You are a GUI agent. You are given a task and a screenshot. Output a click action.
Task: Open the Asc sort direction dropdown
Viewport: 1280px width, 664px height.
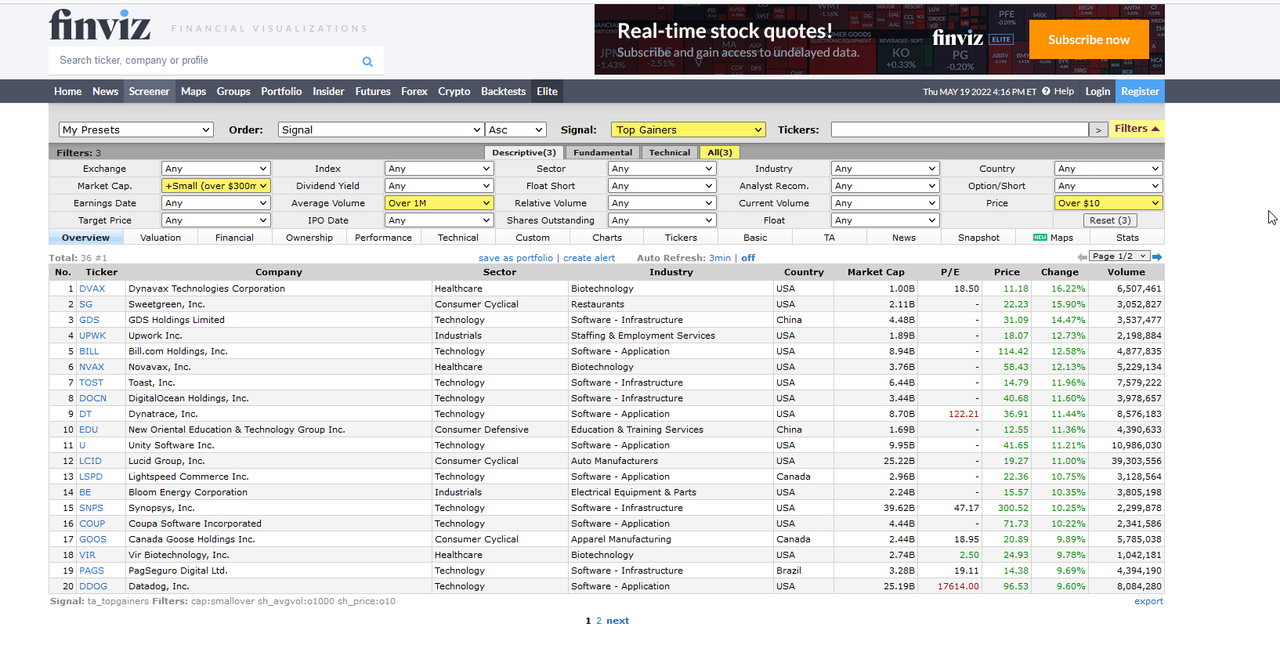click(516, 130)
